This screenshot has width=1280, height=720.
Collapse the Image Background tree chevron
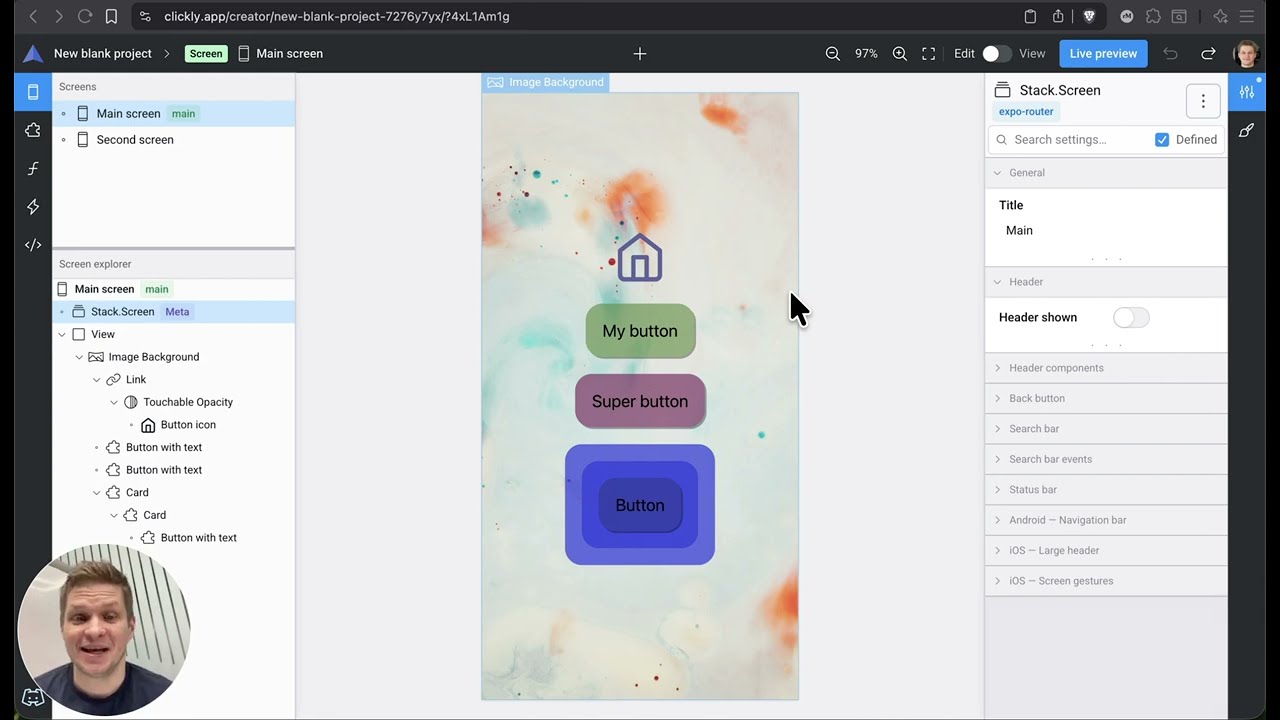click(x=79, y=357)
